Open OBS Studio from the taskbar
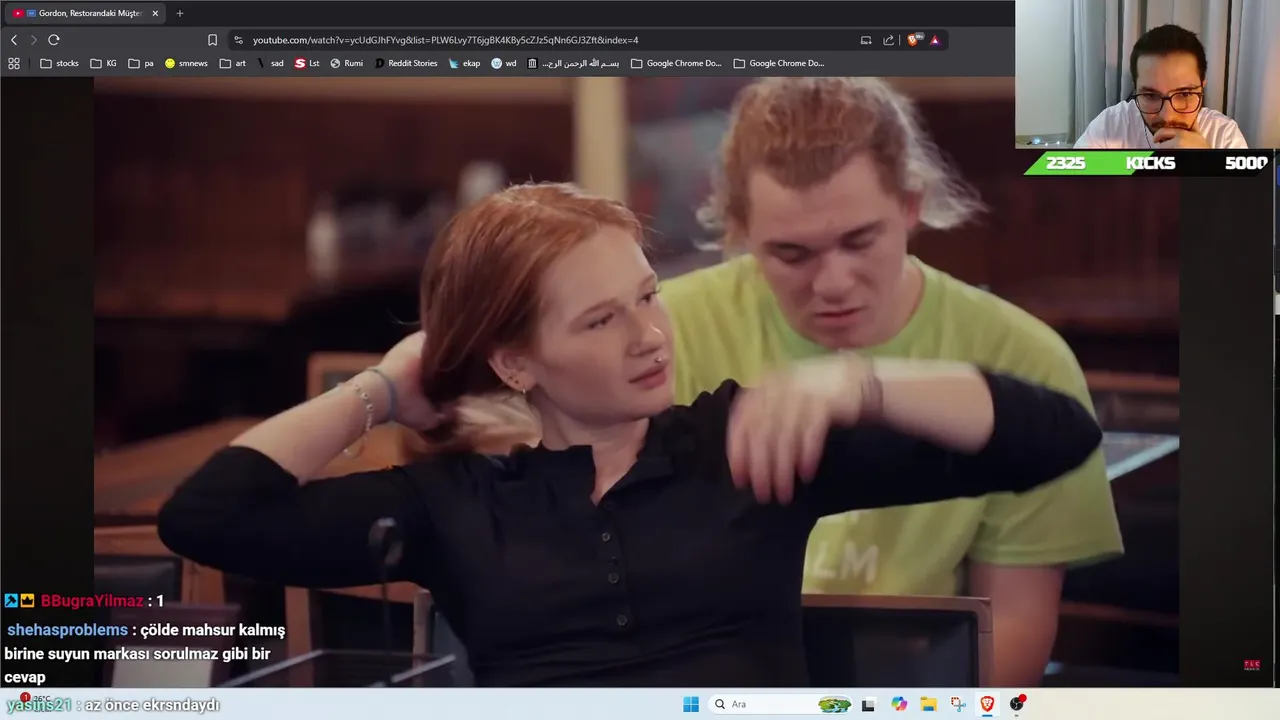The height and width of the screenshot is (720, 1280). (1017, 704)
